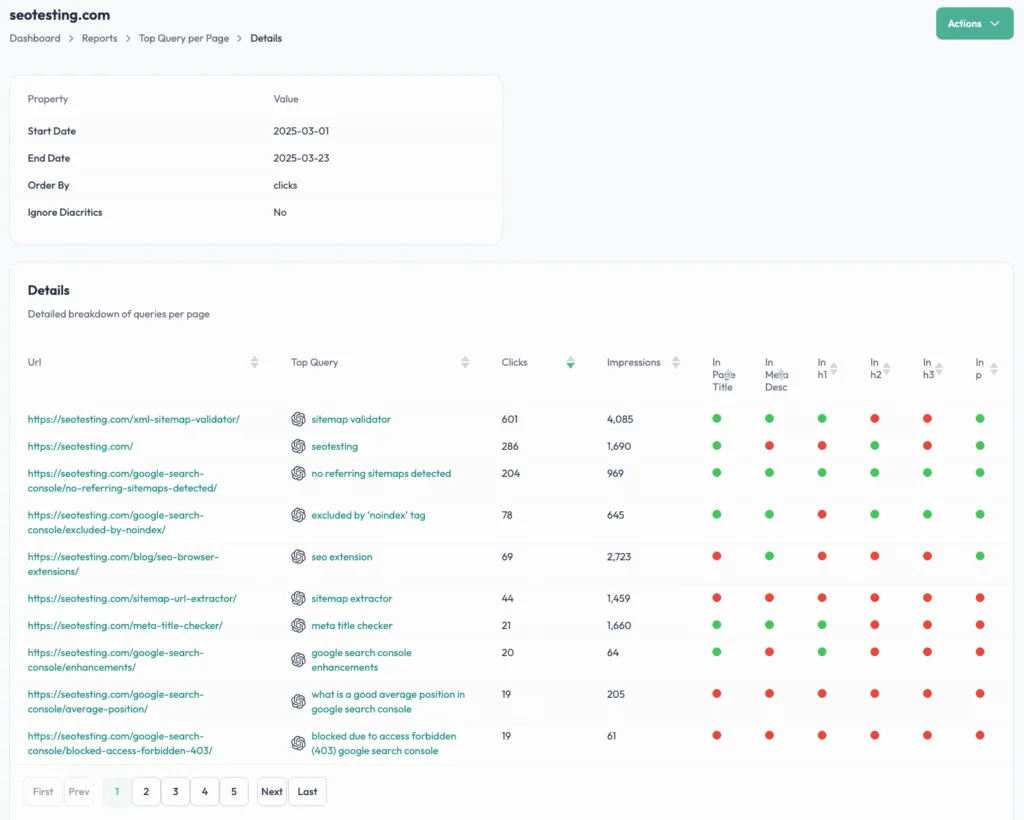Click the Last pagination button

pyautogui.click(x=307, y=791)
